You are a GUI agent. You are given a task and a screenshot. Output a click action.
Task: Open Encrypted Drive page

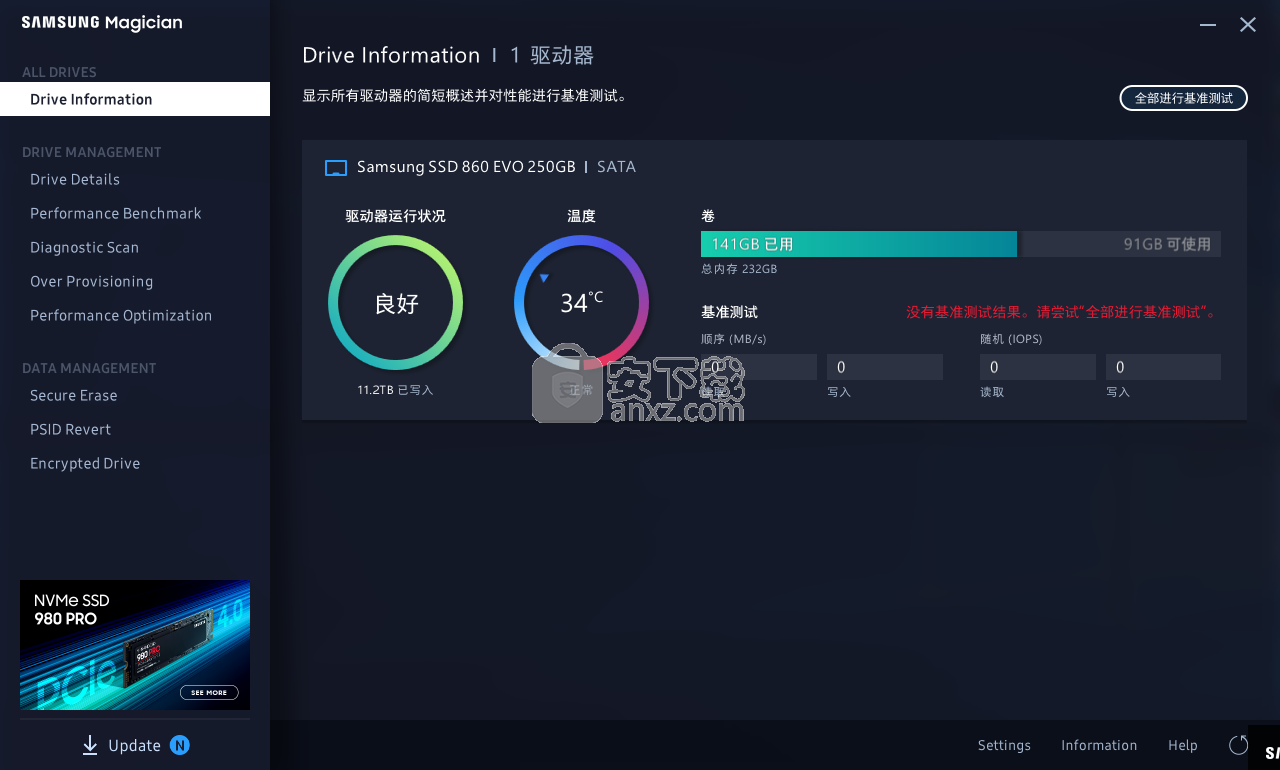(85, 464)
